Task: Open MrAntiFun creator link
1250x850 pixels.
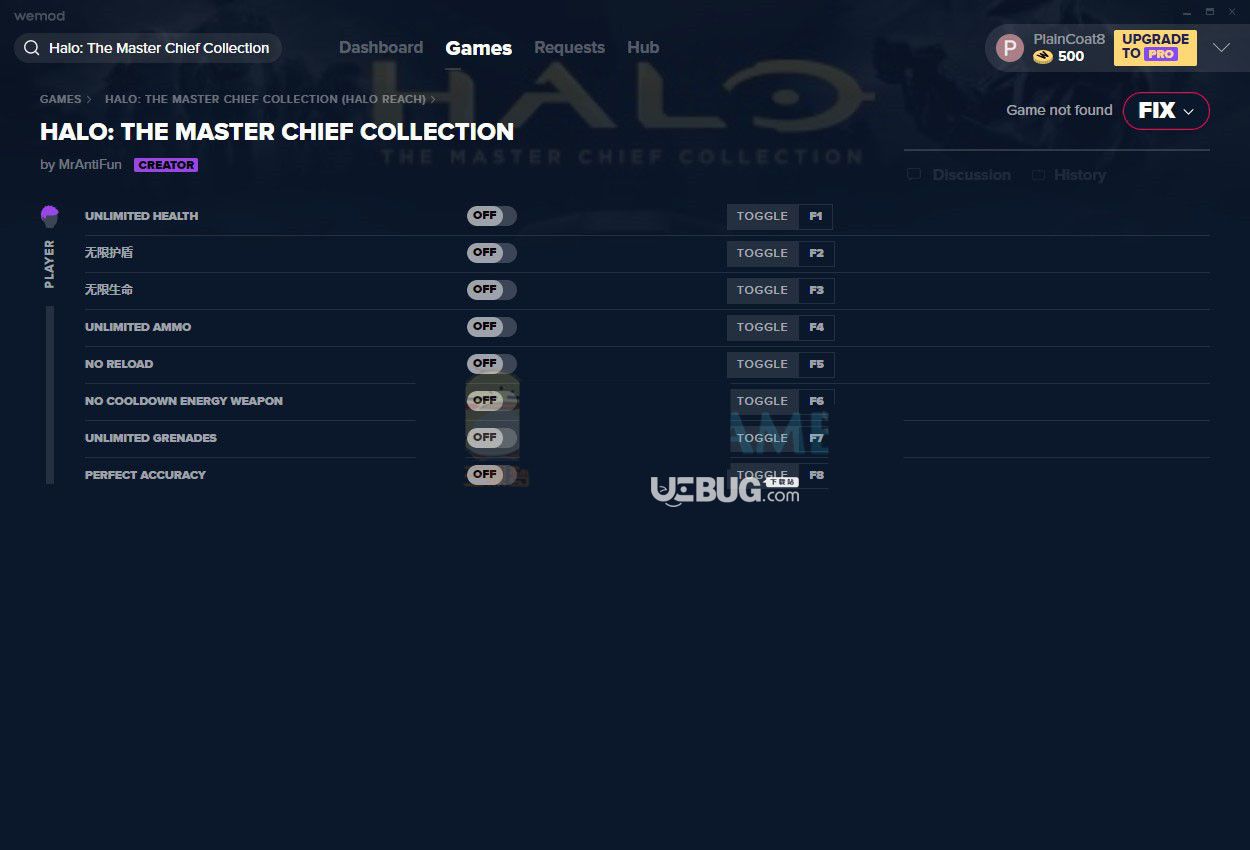Action: [89, 165]
